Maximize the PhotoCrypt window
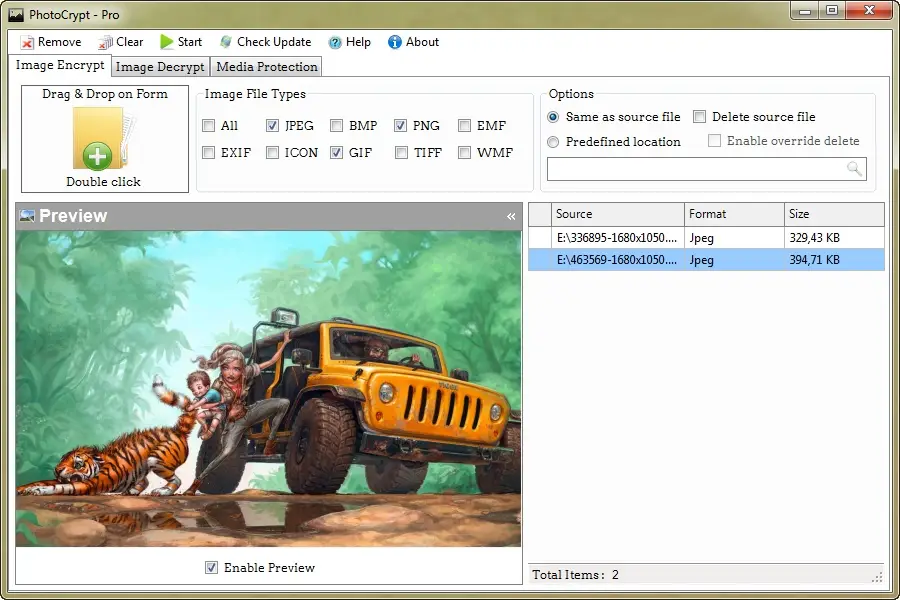The image size is (900, 600). [832, 11]
